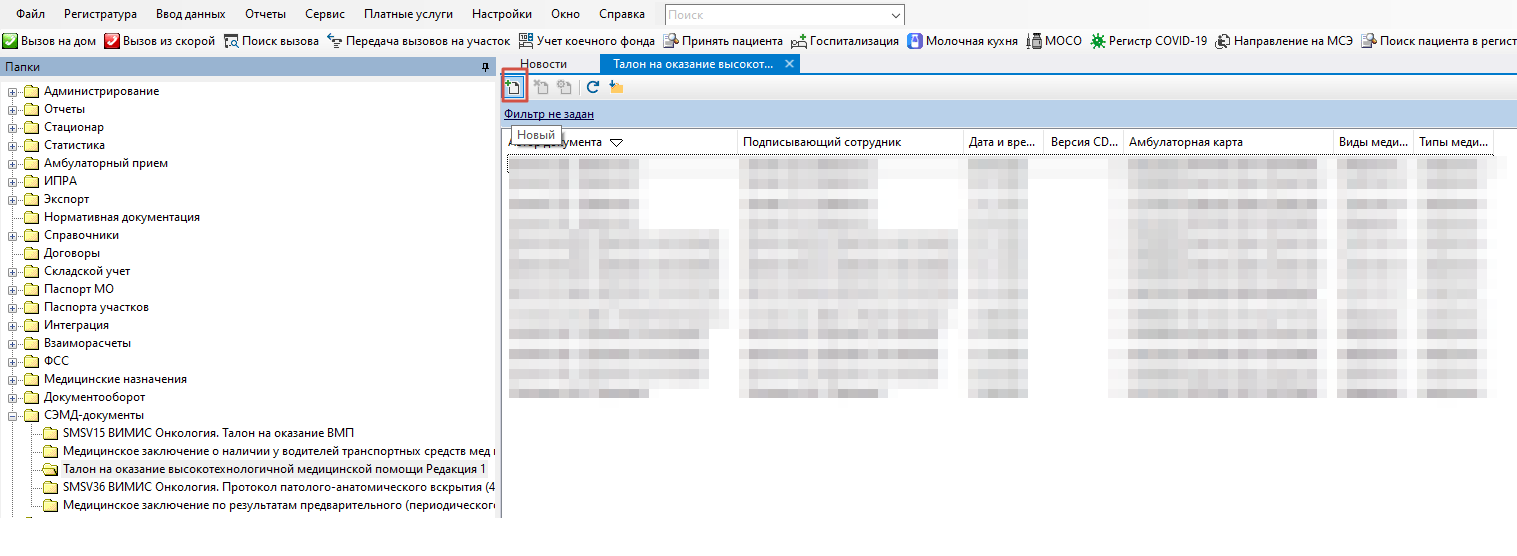Select SMSV36 ВИМИС Онкология. Протокол патолого-анатомического вскрытия
The width and height of the screenshot is (1517, 556).
click(x=280, y=487)
